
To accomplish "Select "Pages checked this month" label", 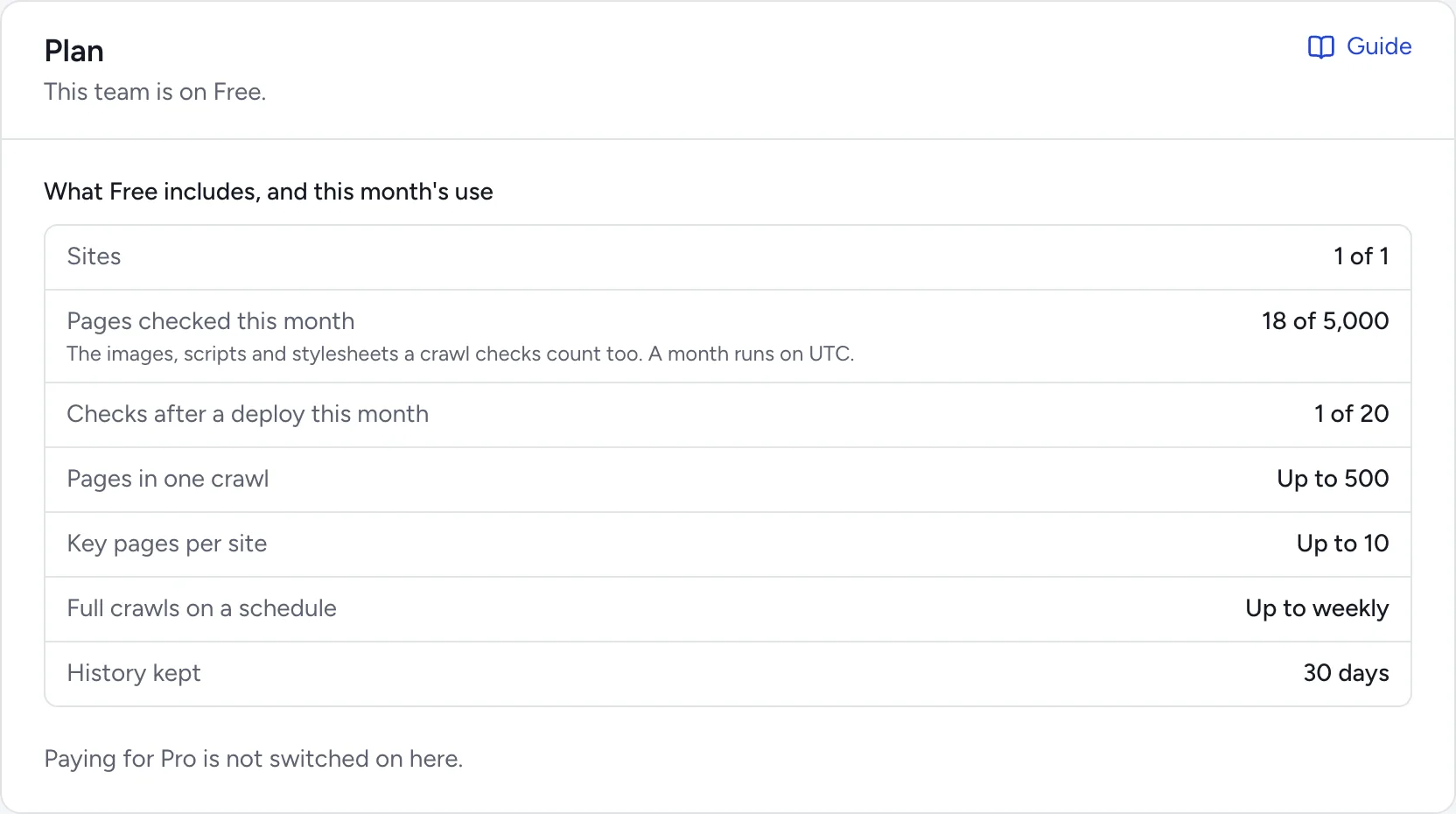I will click(211, 321).
